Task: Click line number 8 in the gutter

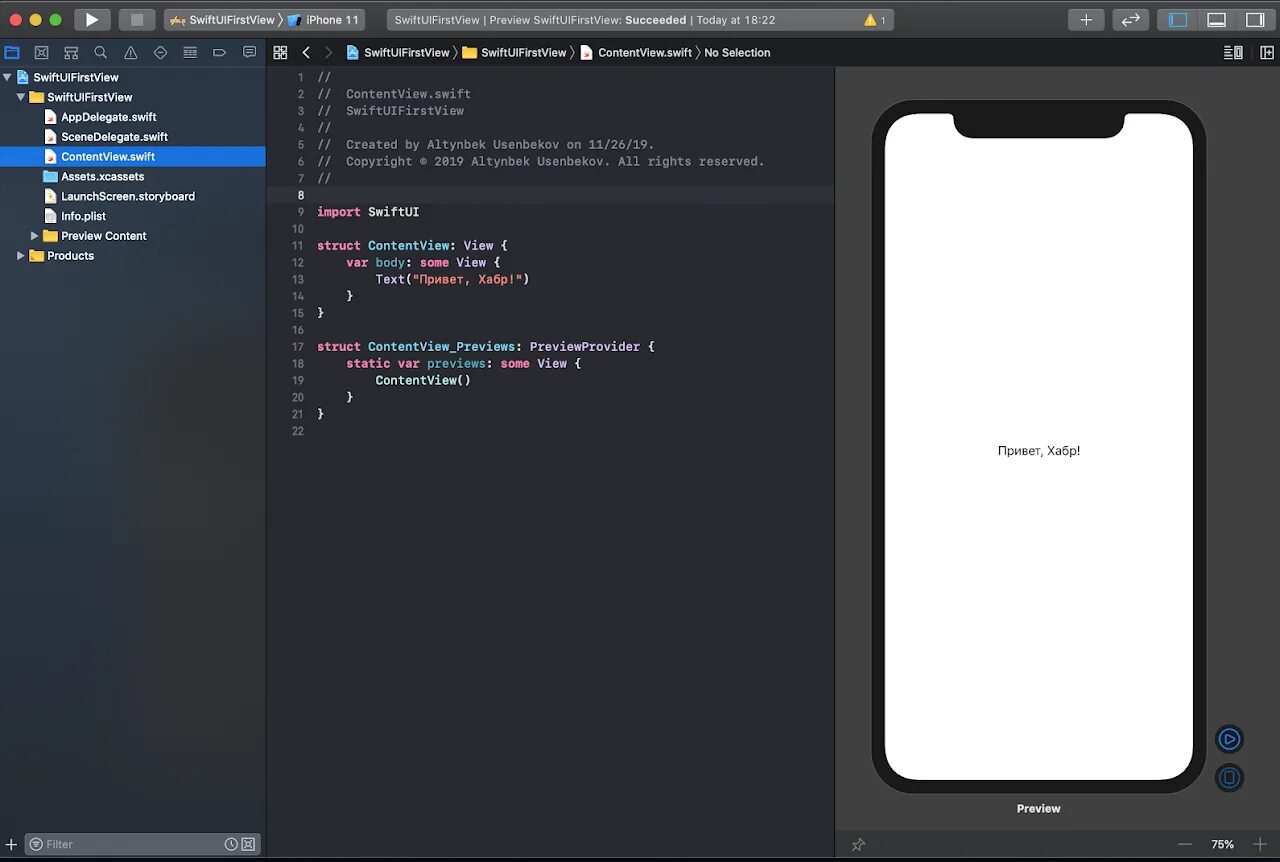Action: point(300,195)
